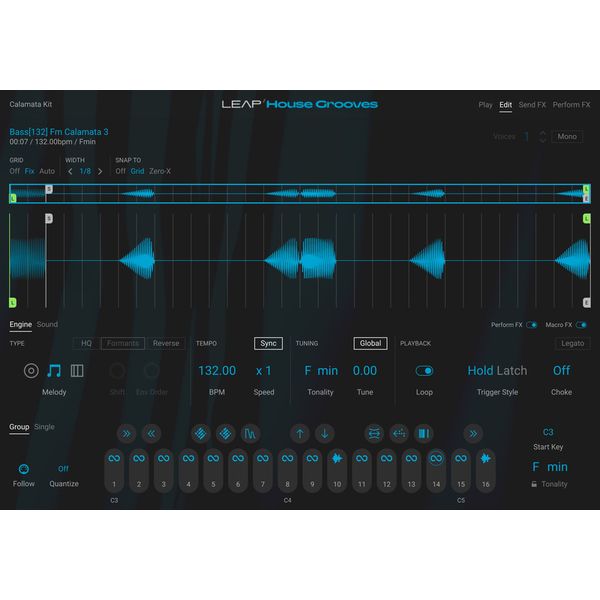Select the Engine tab
Viewport: 600px width, 600px height.
coord(21,324)
